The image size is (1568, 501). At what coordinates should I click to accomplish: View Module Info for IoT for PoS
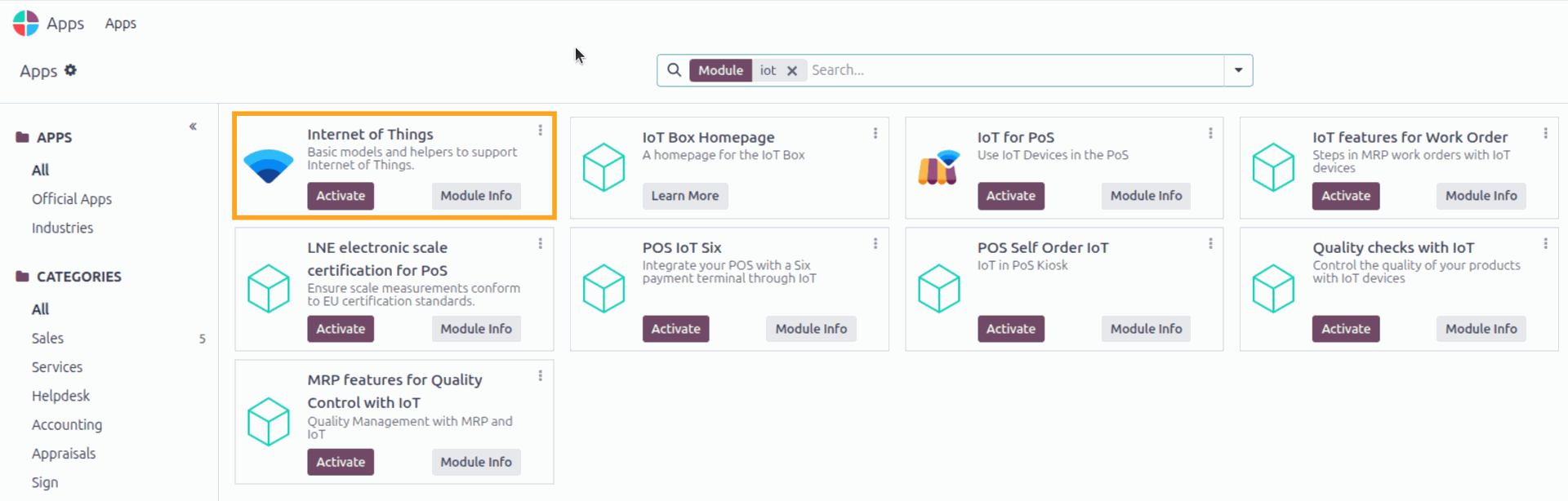[x=1146, y=196]
